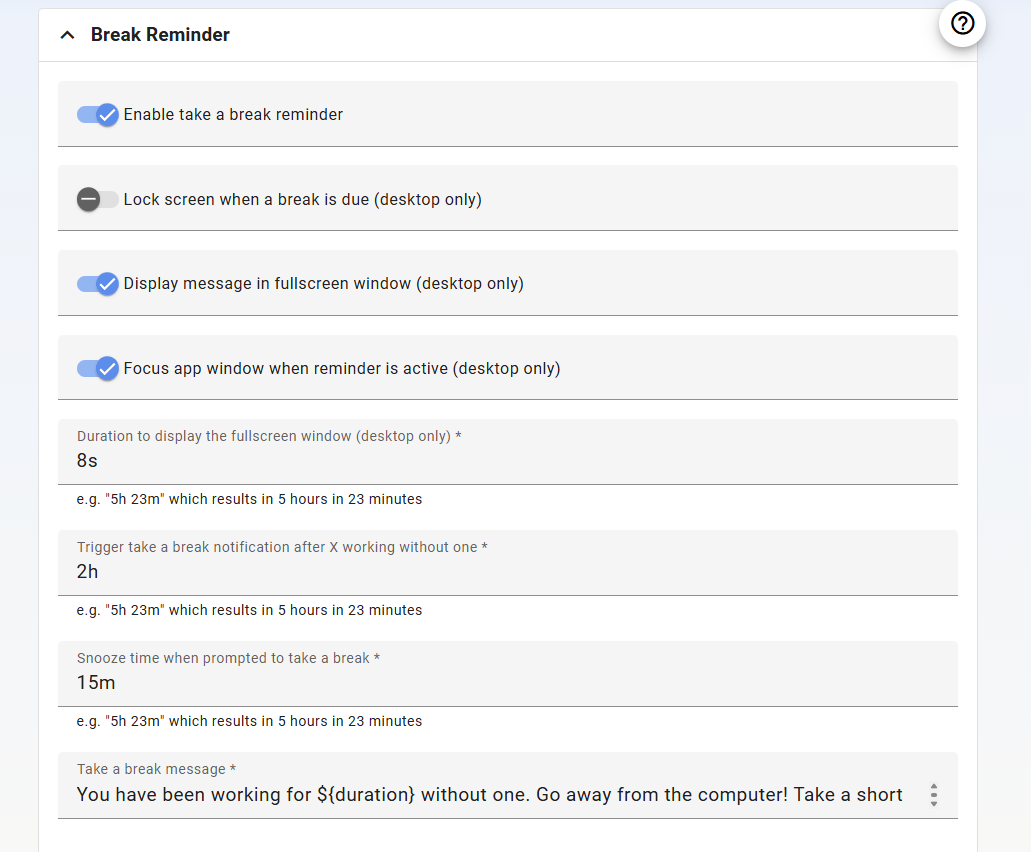1031x852 pixels.
Task: Click the 'Enable take a break reminder' label
Action: pyautogui.click(x=233, y=114)
